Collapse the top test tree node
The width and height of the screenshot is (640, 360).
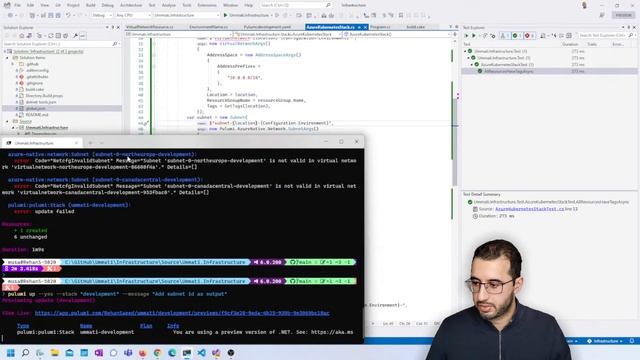tap(465, 51)
